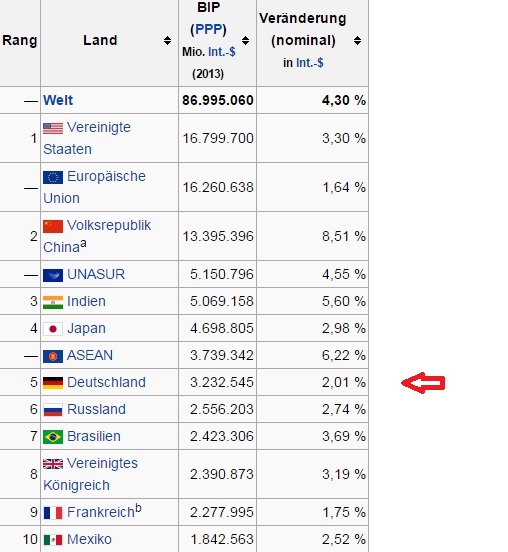Select the value 4.698.805

222,328
